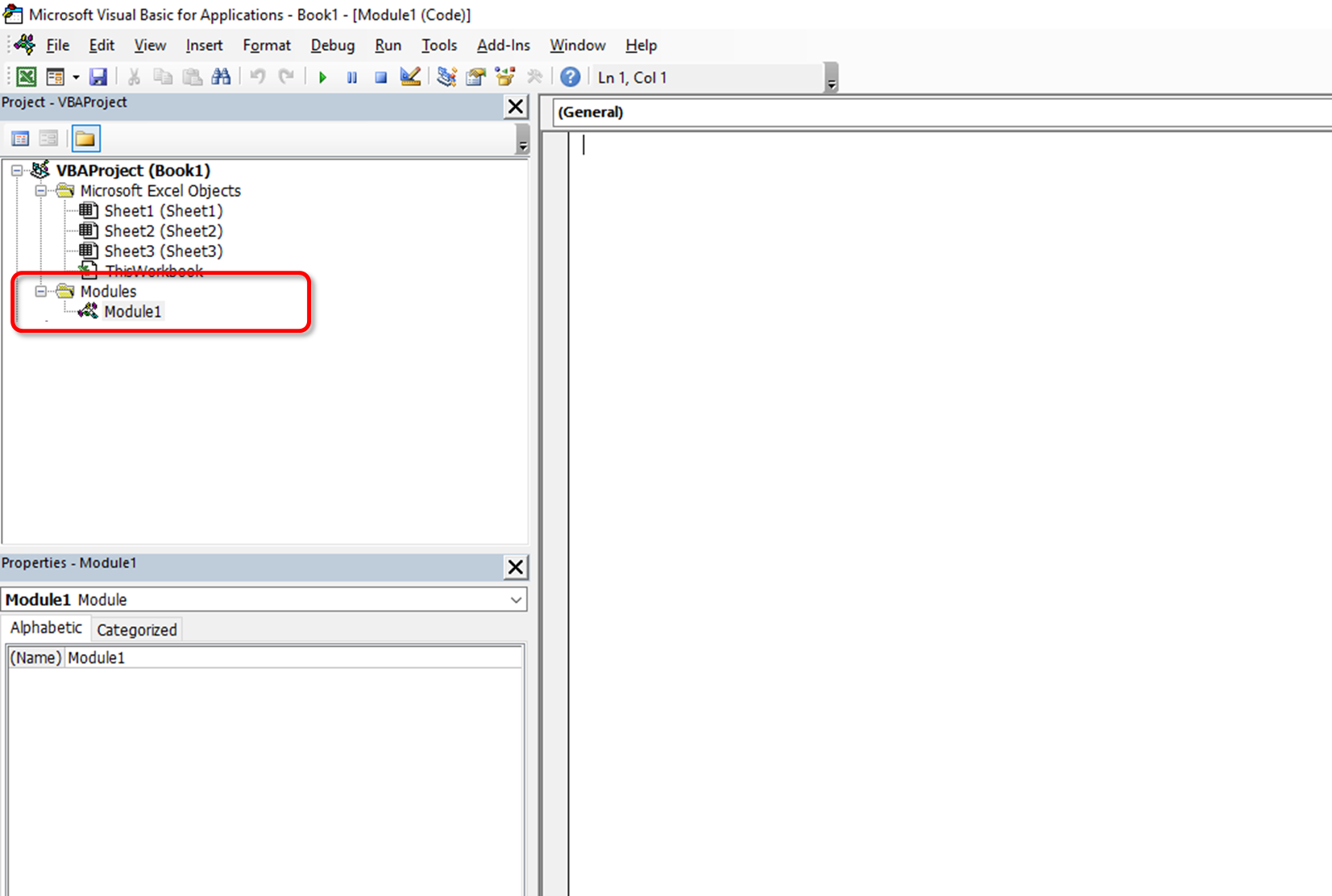
Task: Select Sheet3 (Sheet3) in project tree
Action: coord(163,251)
